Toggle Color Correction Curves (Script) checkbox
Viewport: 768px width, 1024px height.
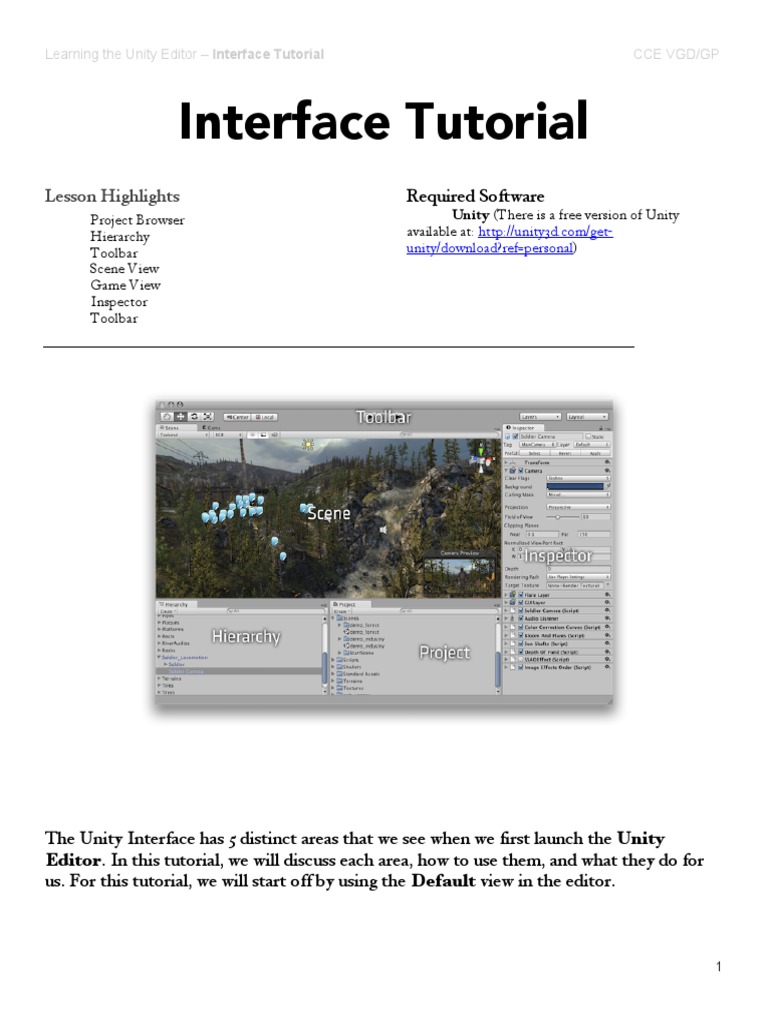(x=520, y=627)
